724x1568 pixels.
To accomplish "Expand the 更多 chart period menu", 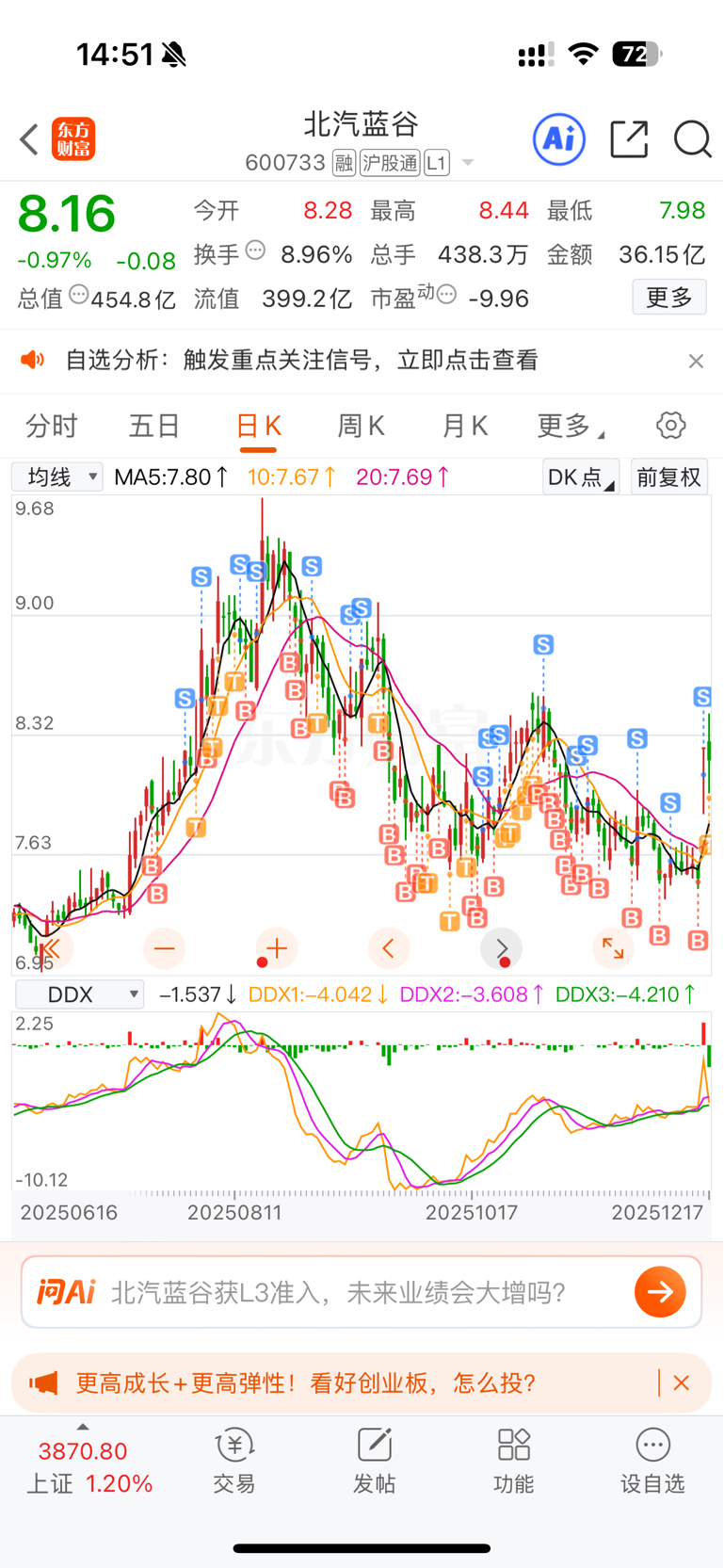I will [x=571, y=427].
